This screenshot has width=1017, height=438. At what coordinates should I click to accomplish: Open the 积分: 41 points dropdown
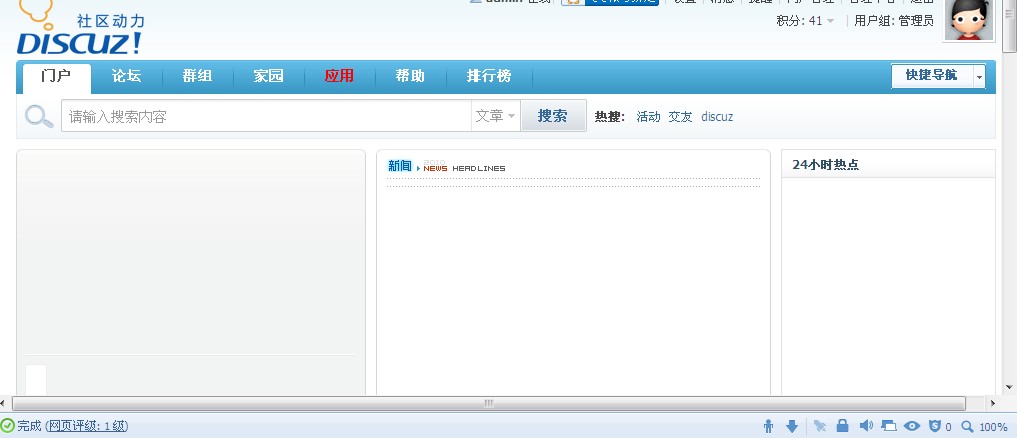coord(805,21)
